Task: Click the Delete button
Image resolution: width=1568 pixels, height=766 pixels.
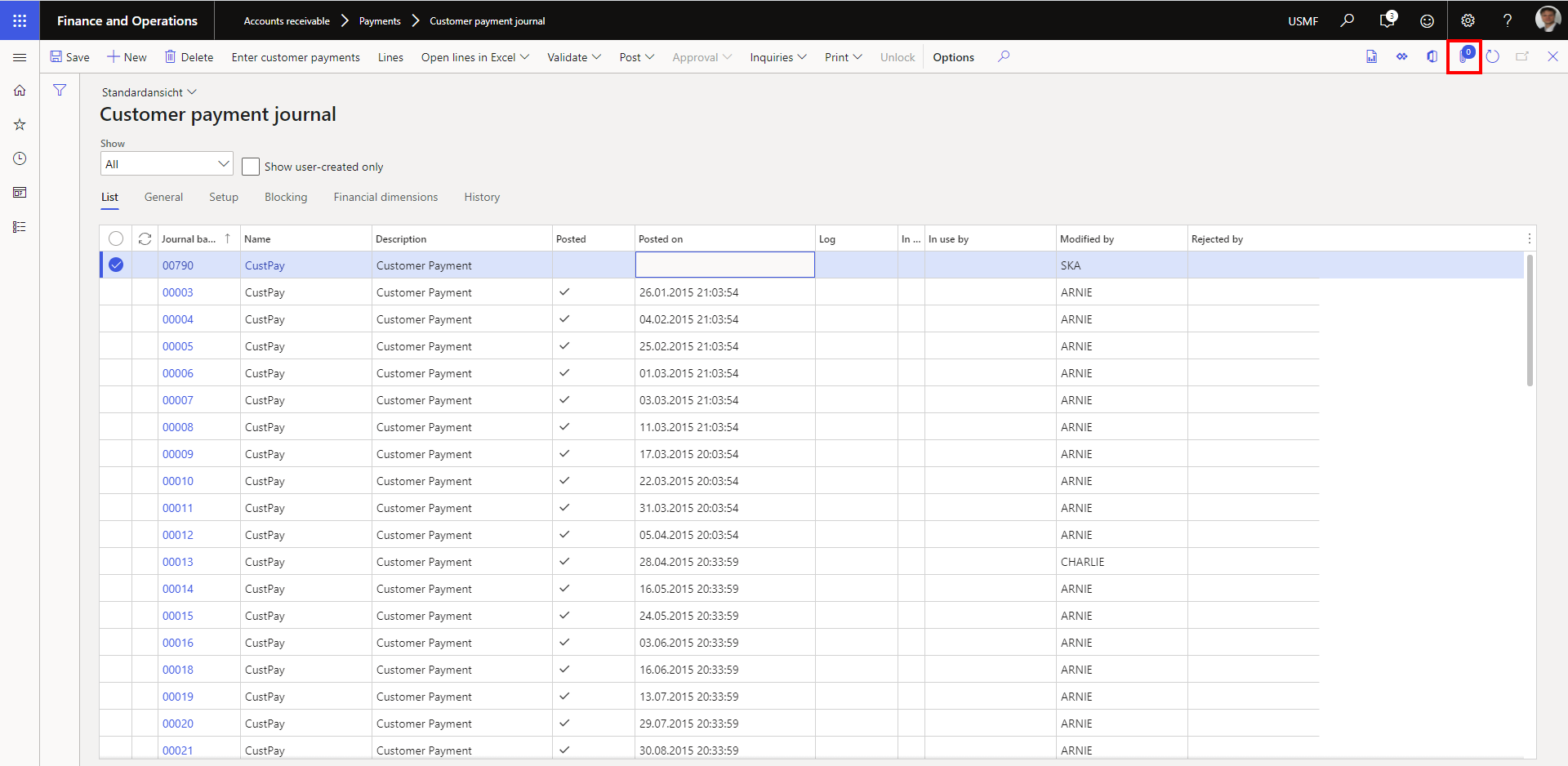Action: pyautogui.click(x=189, y=57)
